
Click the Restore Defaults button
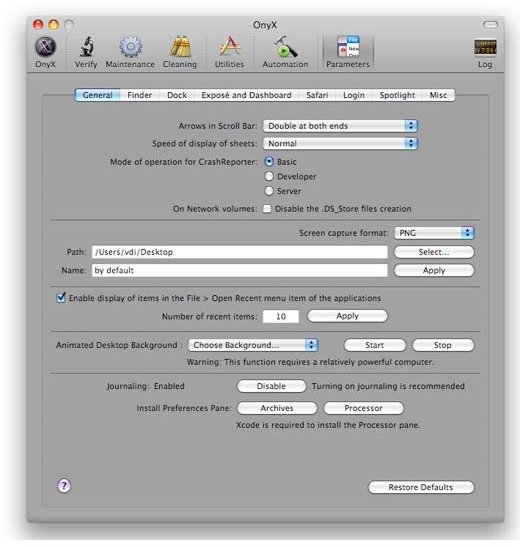tap(421, 487)
